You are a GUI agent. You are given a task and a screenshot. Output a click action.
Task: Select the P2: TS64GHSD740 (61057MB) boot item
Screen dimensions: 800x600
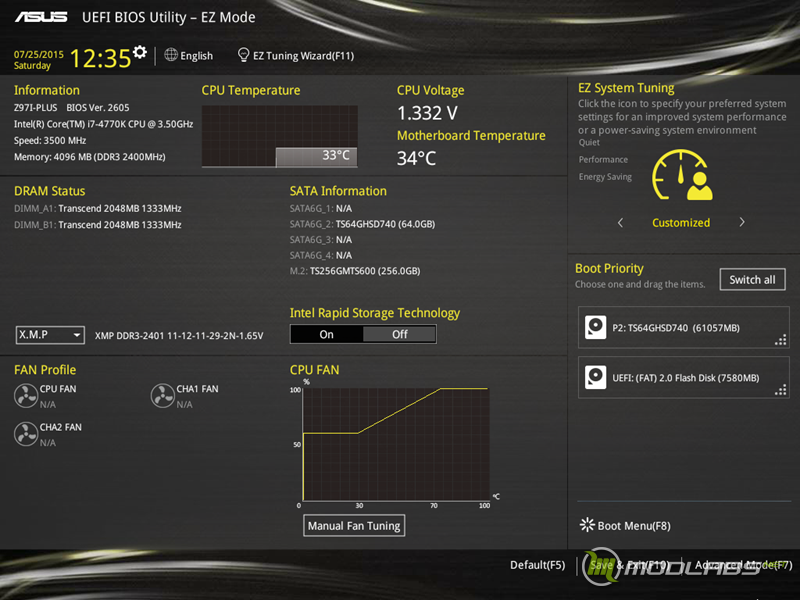(683, 328)
